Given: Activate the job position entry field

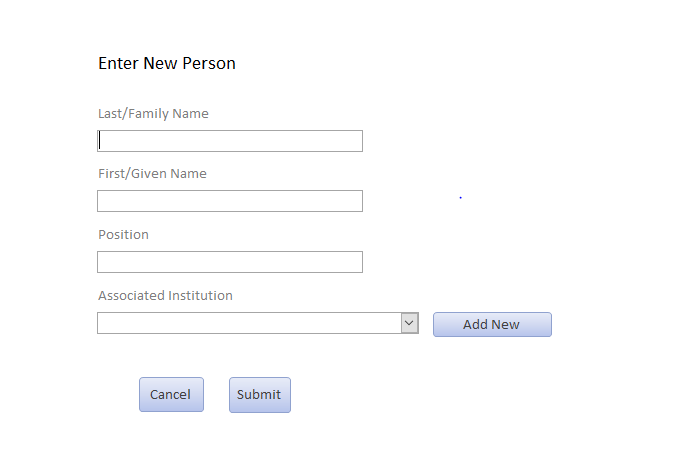Looking at the screenshot, I should [230, 262].
